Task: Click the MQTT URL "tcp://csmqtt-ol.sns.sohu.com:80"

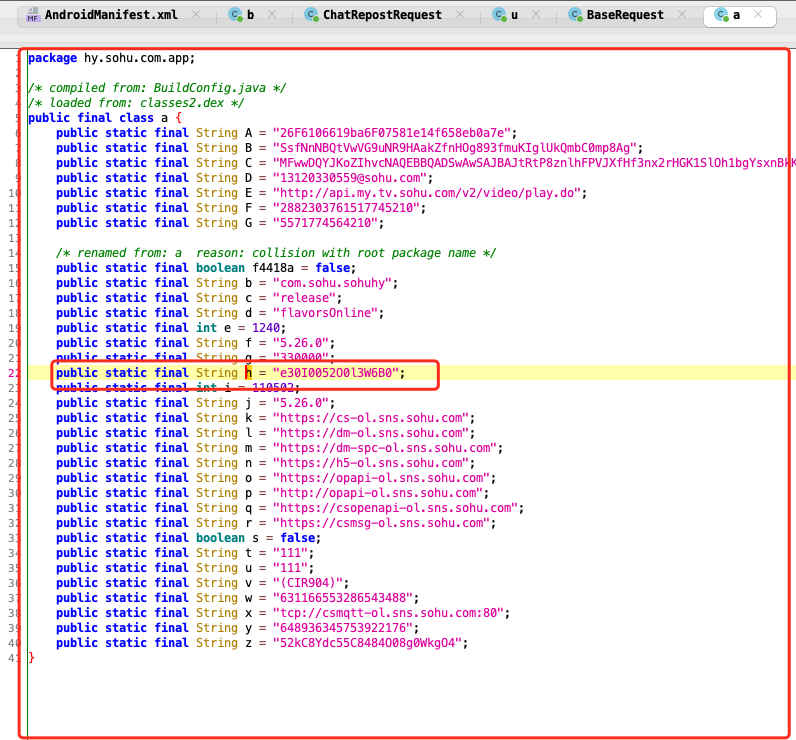Action: 388,613
